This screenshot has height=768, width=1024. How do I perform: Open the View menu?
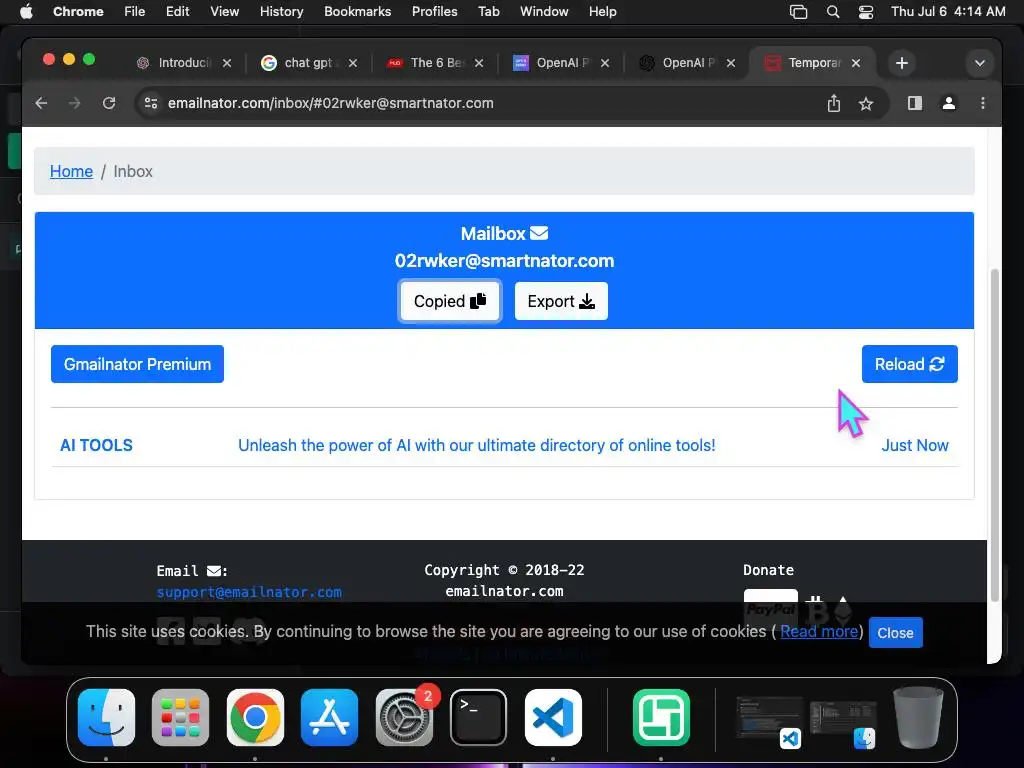coord(225,12)
